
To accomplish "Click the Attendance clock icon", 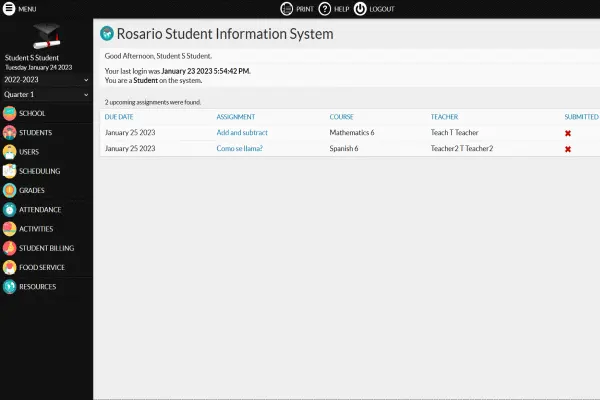I will pos(9,210).
